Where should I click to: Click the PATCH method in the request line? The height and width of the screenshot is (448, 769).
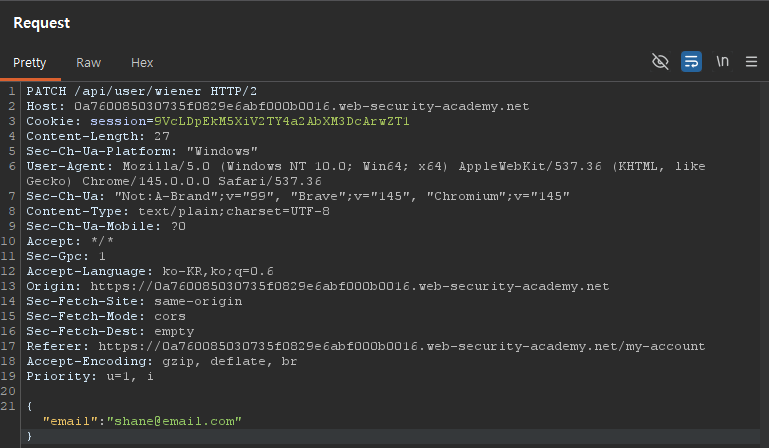46,91
